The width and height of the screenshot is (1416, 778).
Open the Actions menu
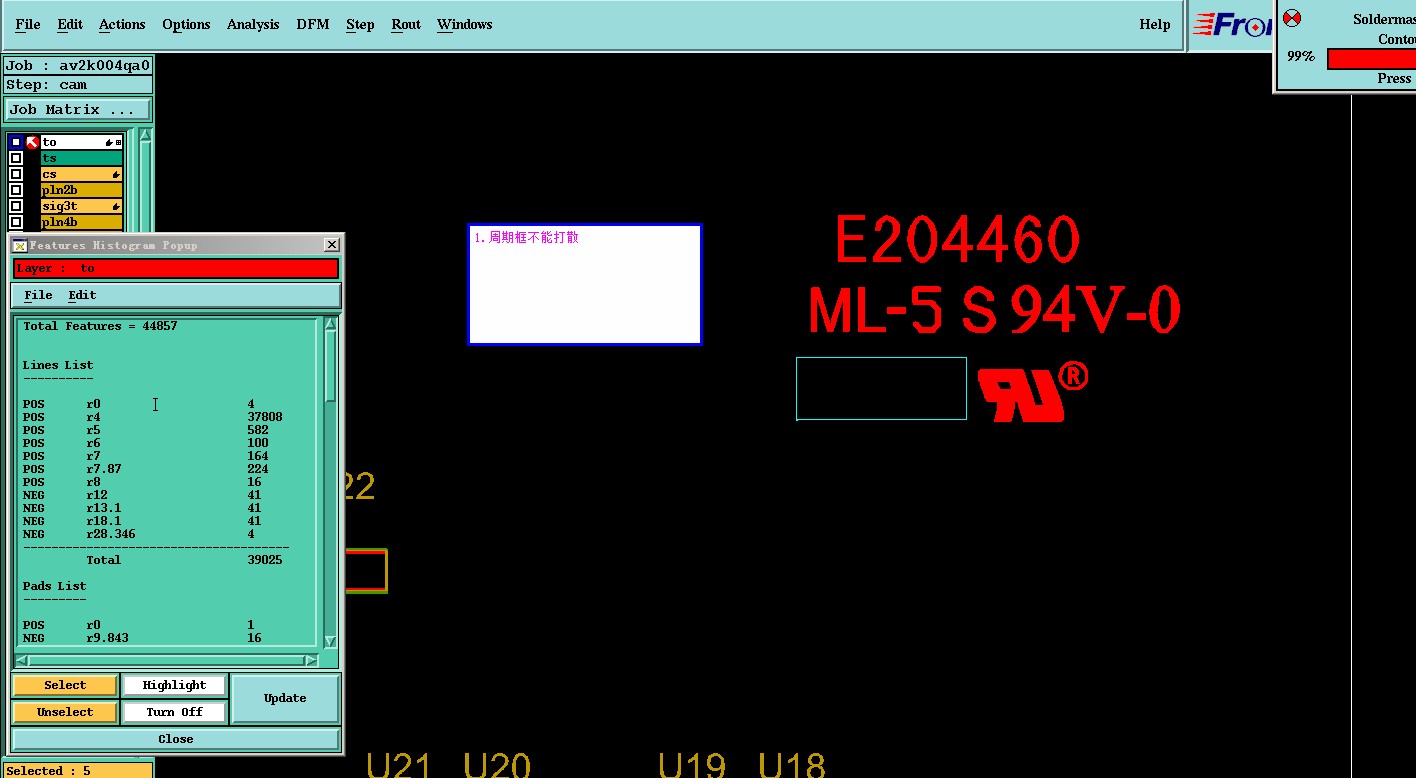[122, 24]
